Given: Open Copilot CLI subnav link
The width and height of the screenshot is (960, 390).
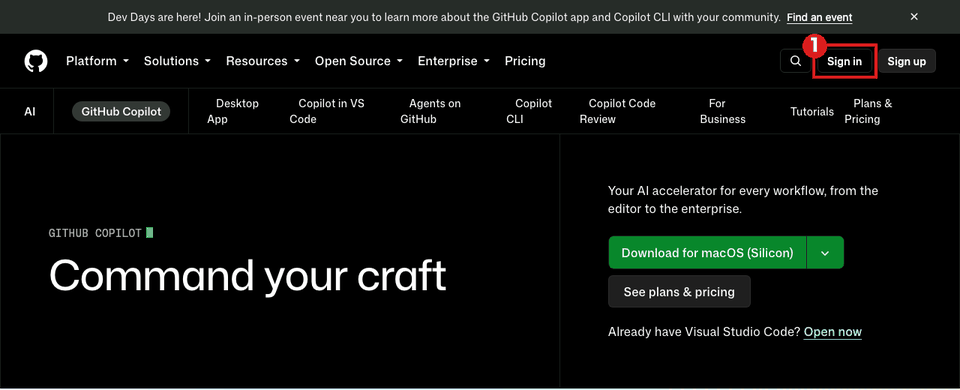Looking at the screenshot, I should tap(529, 111).
